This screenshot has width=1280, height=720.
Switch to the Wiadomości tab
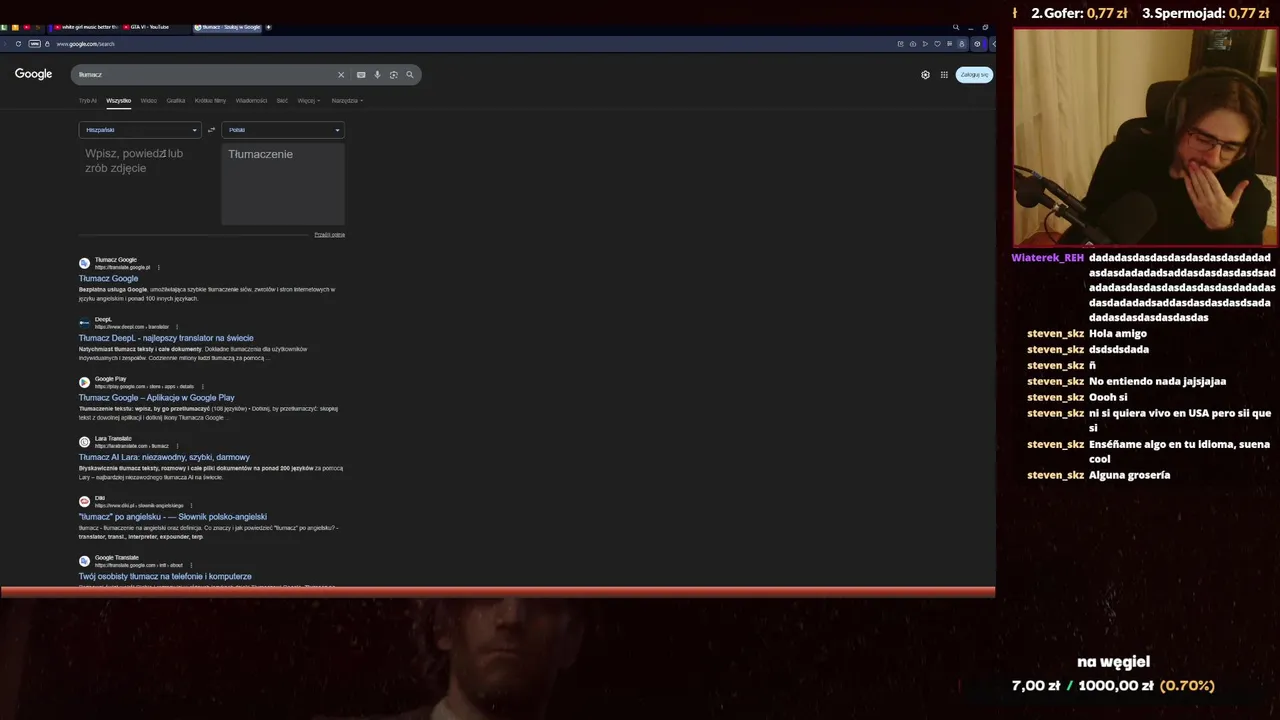(251, 100)
